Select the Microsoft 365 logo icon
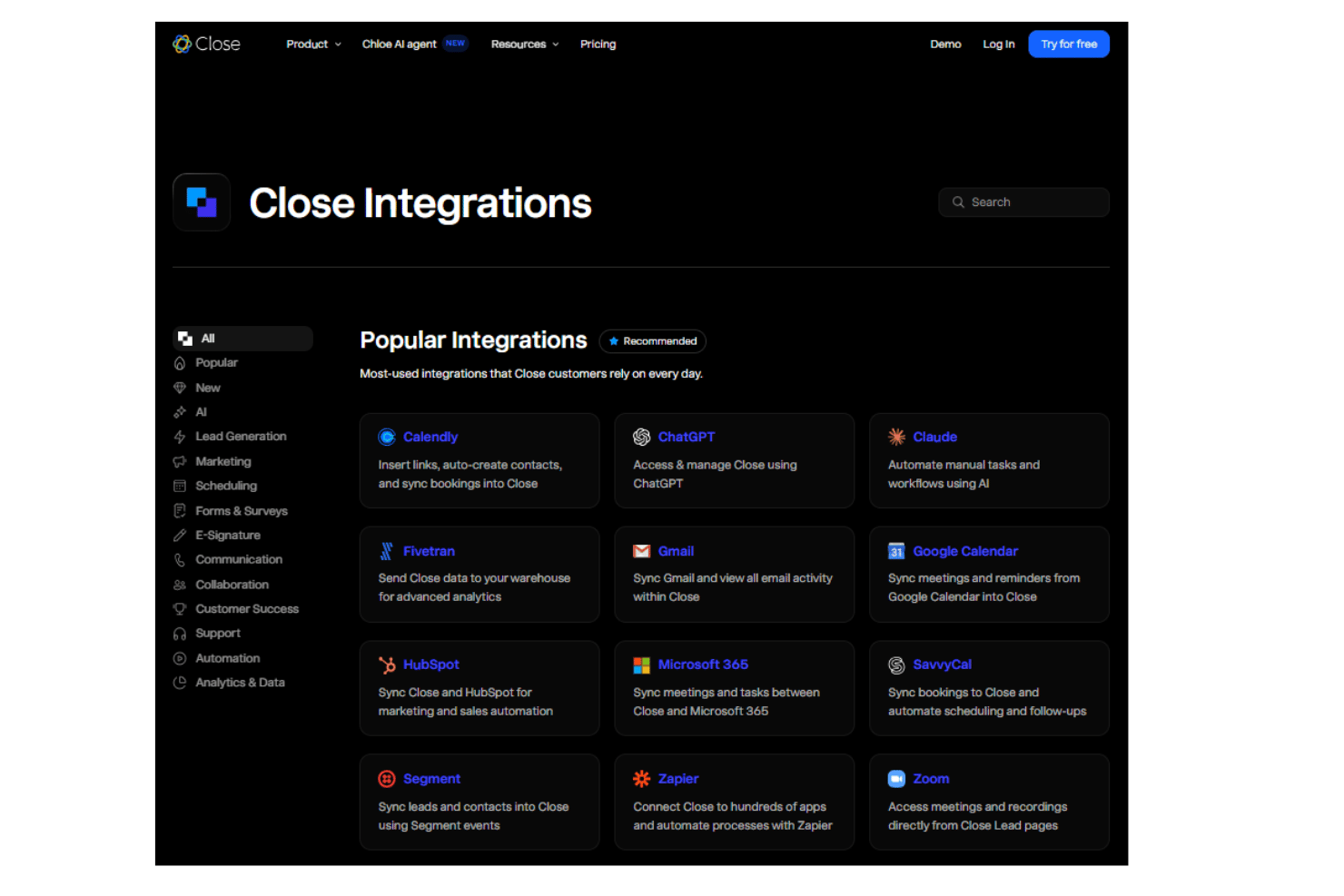Image resolution: width=1344 pixels, height=896 pixels. click(641, 665)
